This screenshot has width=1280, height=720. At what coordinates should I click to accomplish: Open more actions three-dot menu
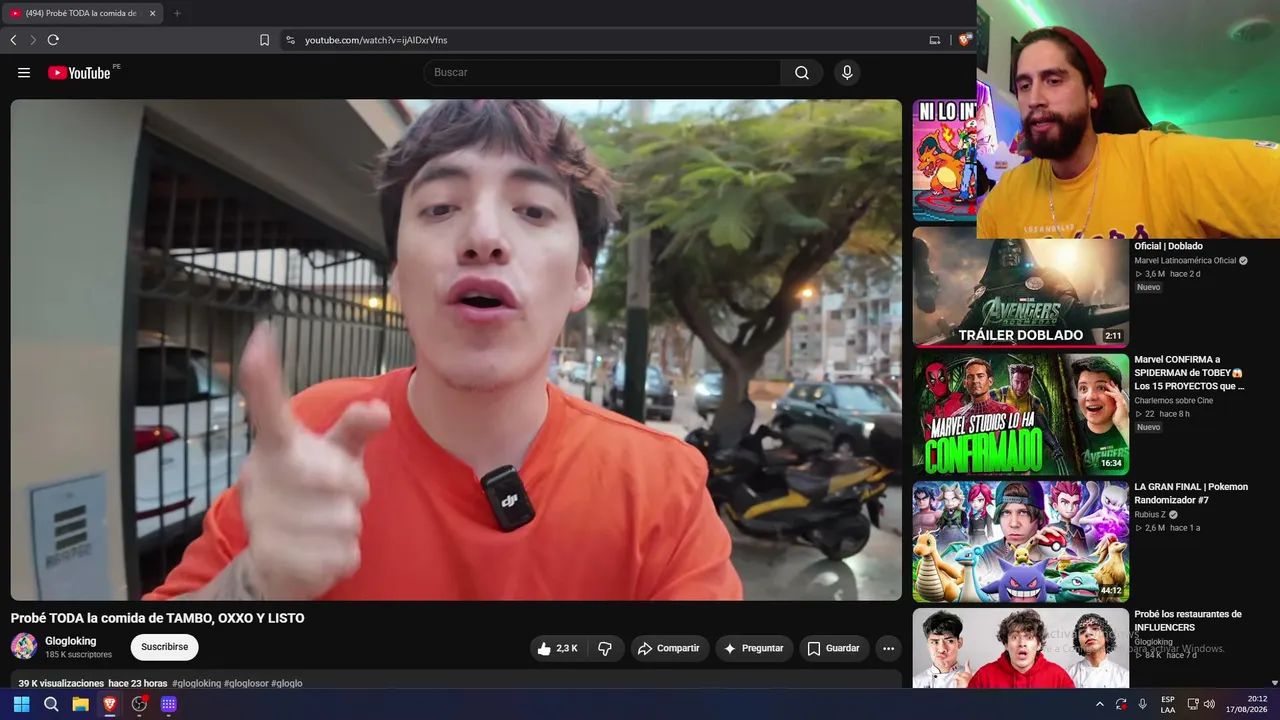(x=888, y=648)
